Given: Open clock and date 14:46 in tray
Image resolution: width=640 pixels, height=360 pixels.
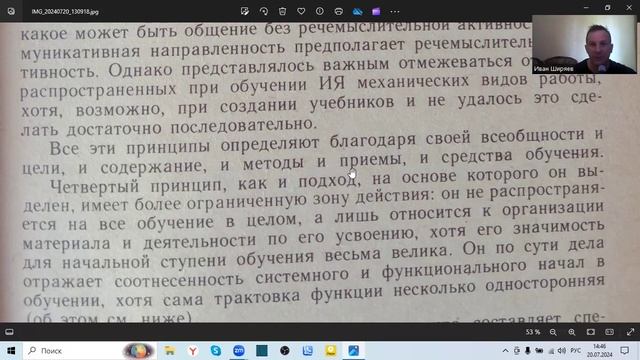Looking at the screenshot, I should point(600,351).
